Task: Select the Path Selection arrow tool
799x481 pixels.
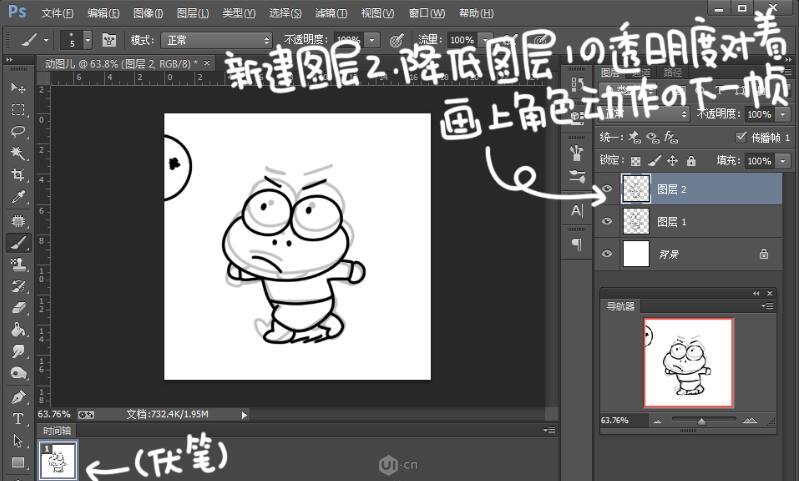Action: [18, 441]
